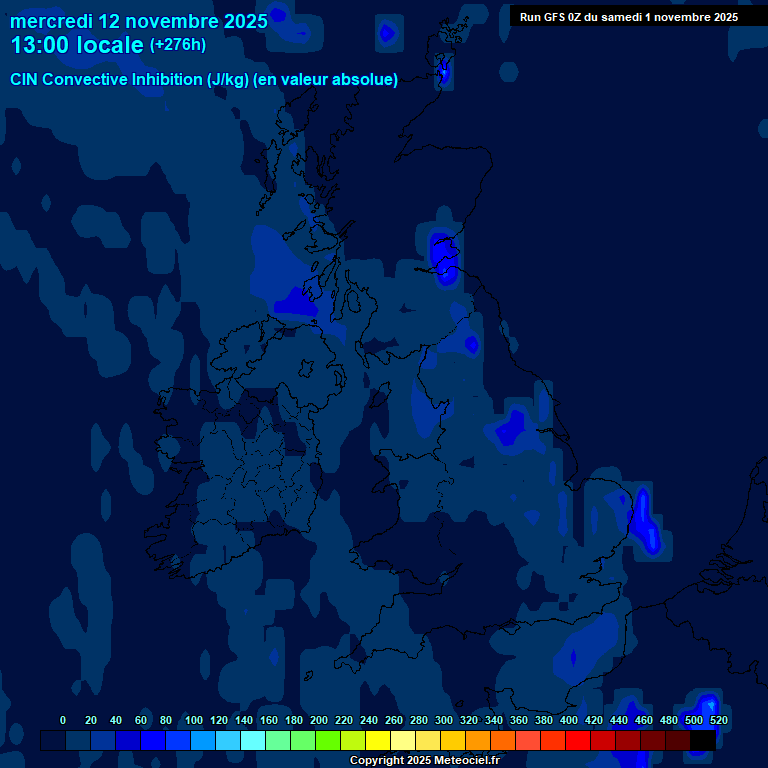The height and width of the screenshot is (768, 768).
Task: Click the Copyright 2025 Meteociel.fr text
Action: coord(424,761)
